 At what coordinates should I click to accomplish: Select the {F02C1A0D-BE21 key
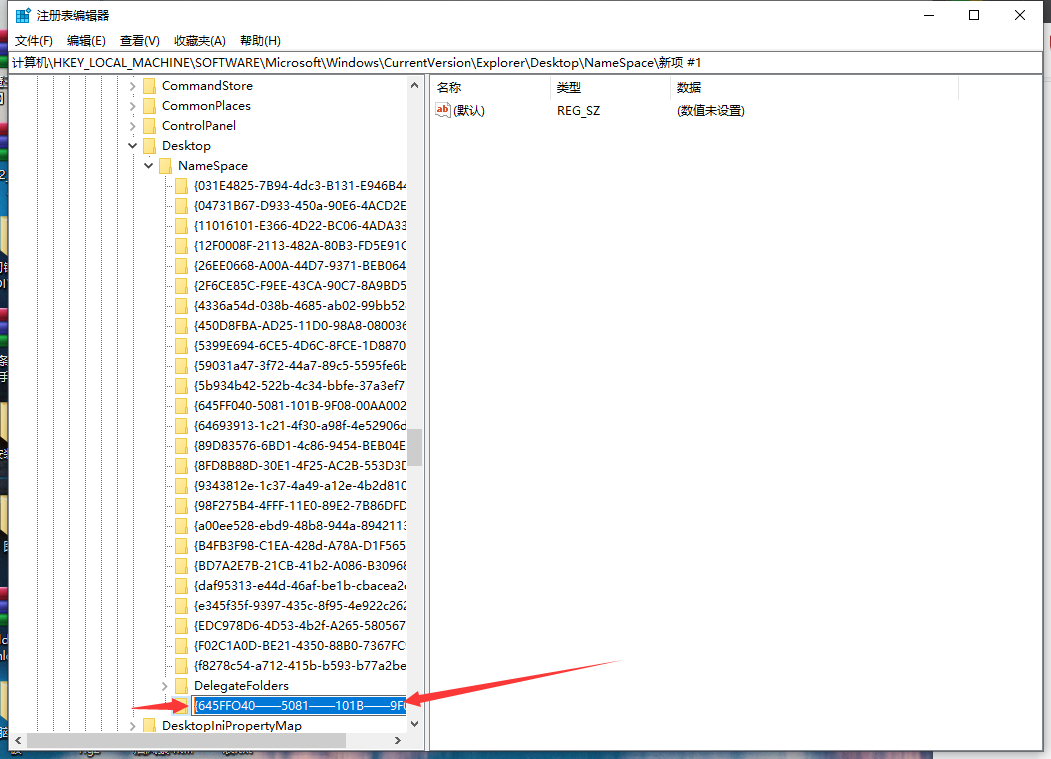(300, 646)
